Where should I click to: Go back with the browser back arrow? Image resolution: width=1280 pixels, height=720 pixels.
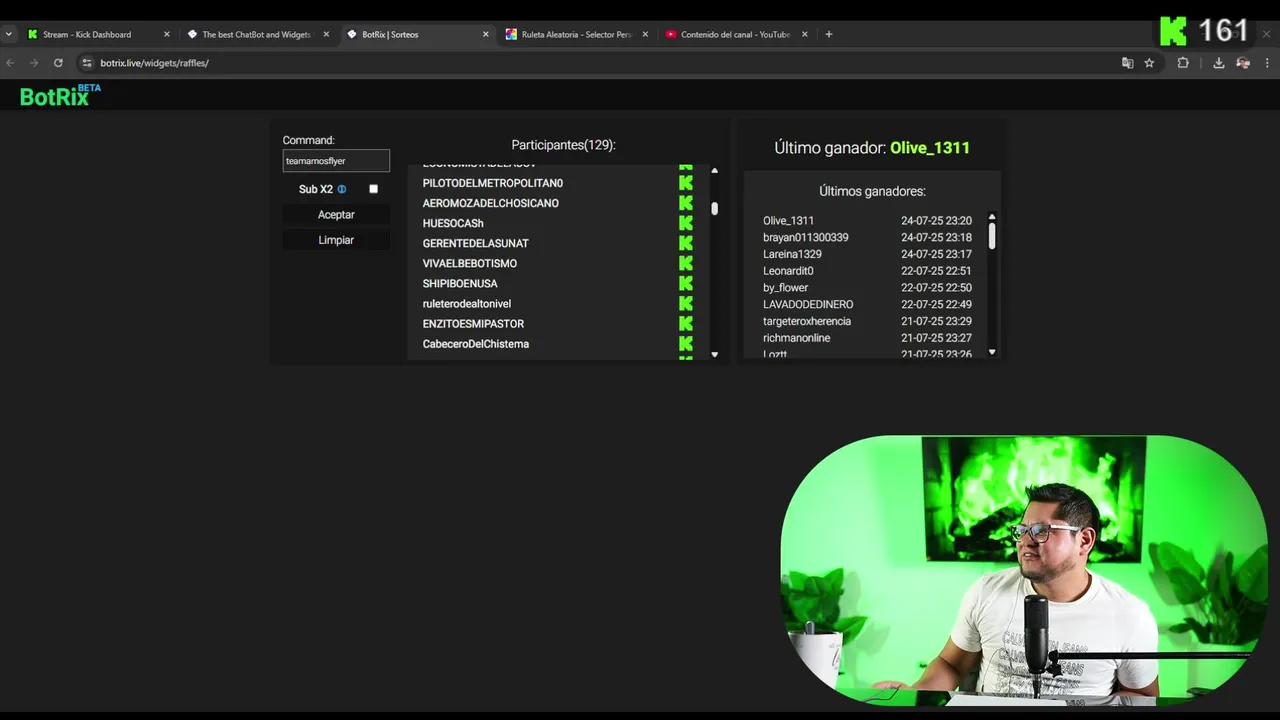10,63
